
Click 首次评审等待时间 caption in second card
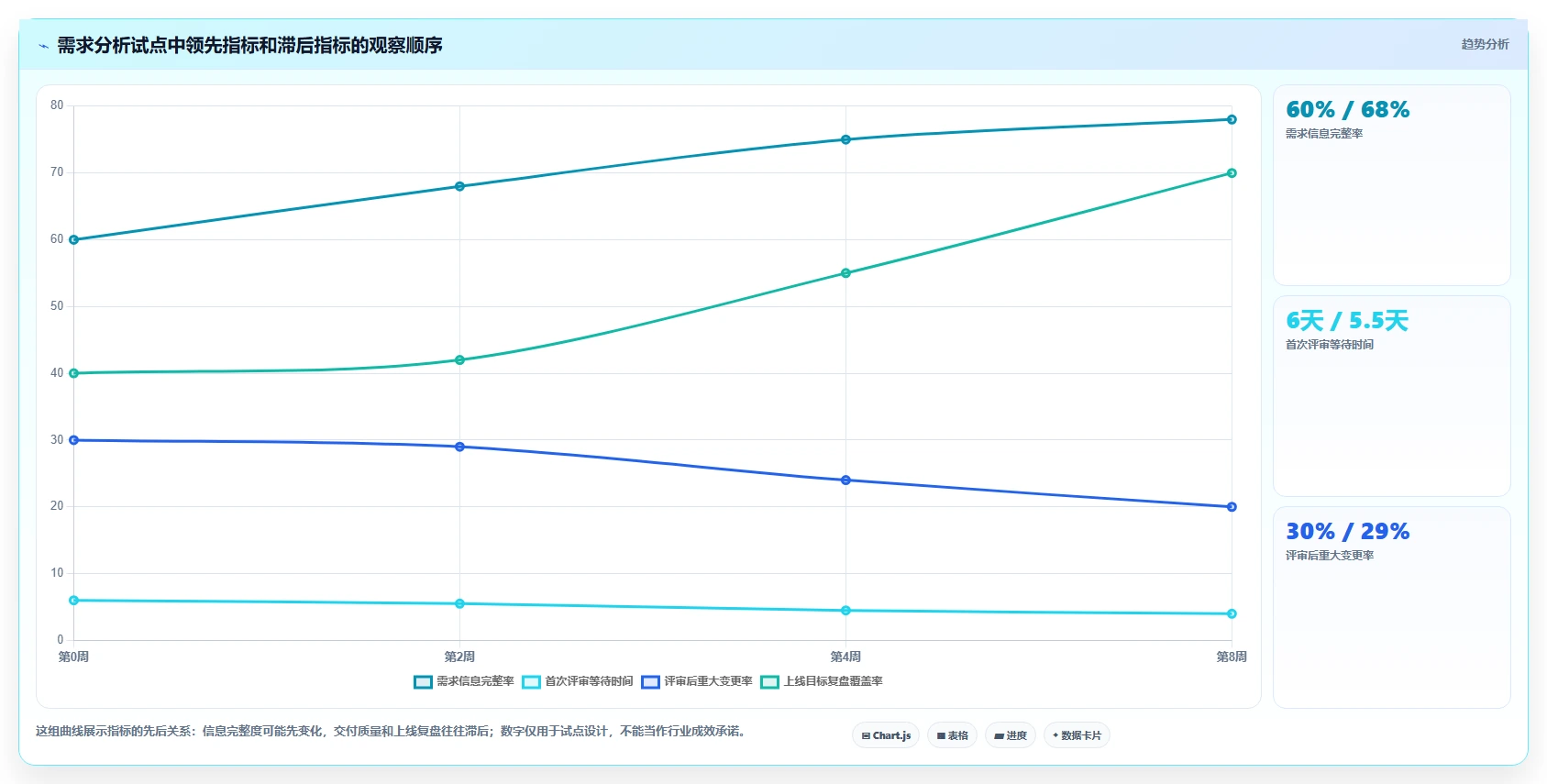pyautogui.click(x=1329, y=345)
